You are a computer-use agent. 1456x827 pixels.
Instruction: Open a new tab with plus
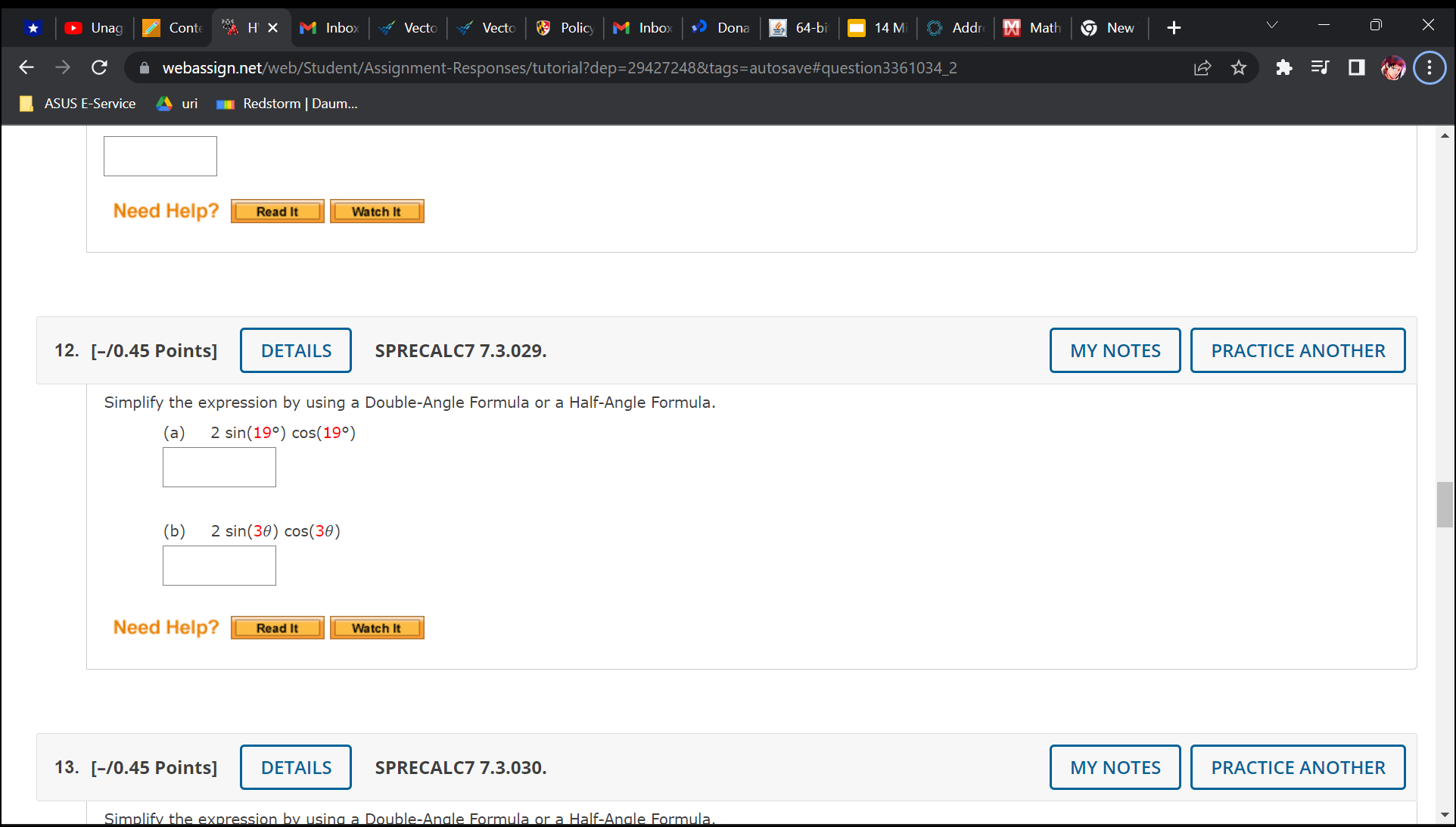coord(1174,28)
